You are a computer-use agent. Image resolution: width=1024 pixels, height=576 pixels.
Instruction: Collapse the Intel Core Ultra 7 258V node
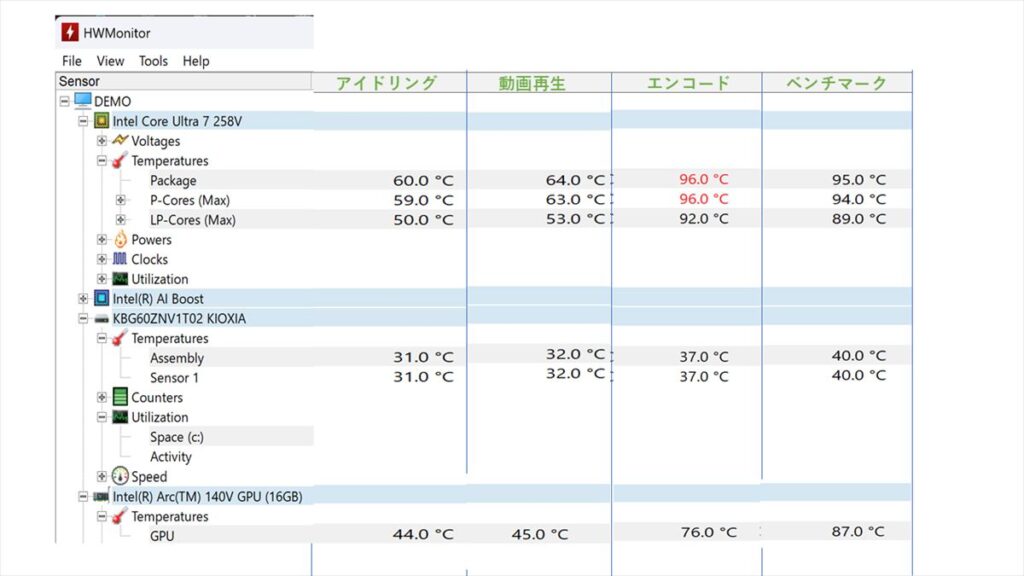pyautogui.click(x=83, y=121)
